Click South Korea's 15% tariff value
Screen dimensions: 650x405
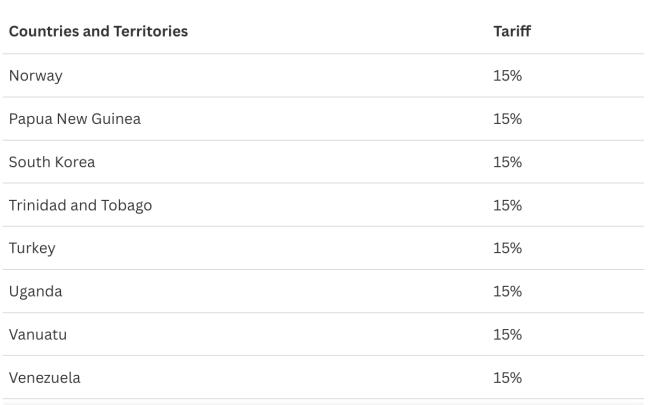point(507,162)
